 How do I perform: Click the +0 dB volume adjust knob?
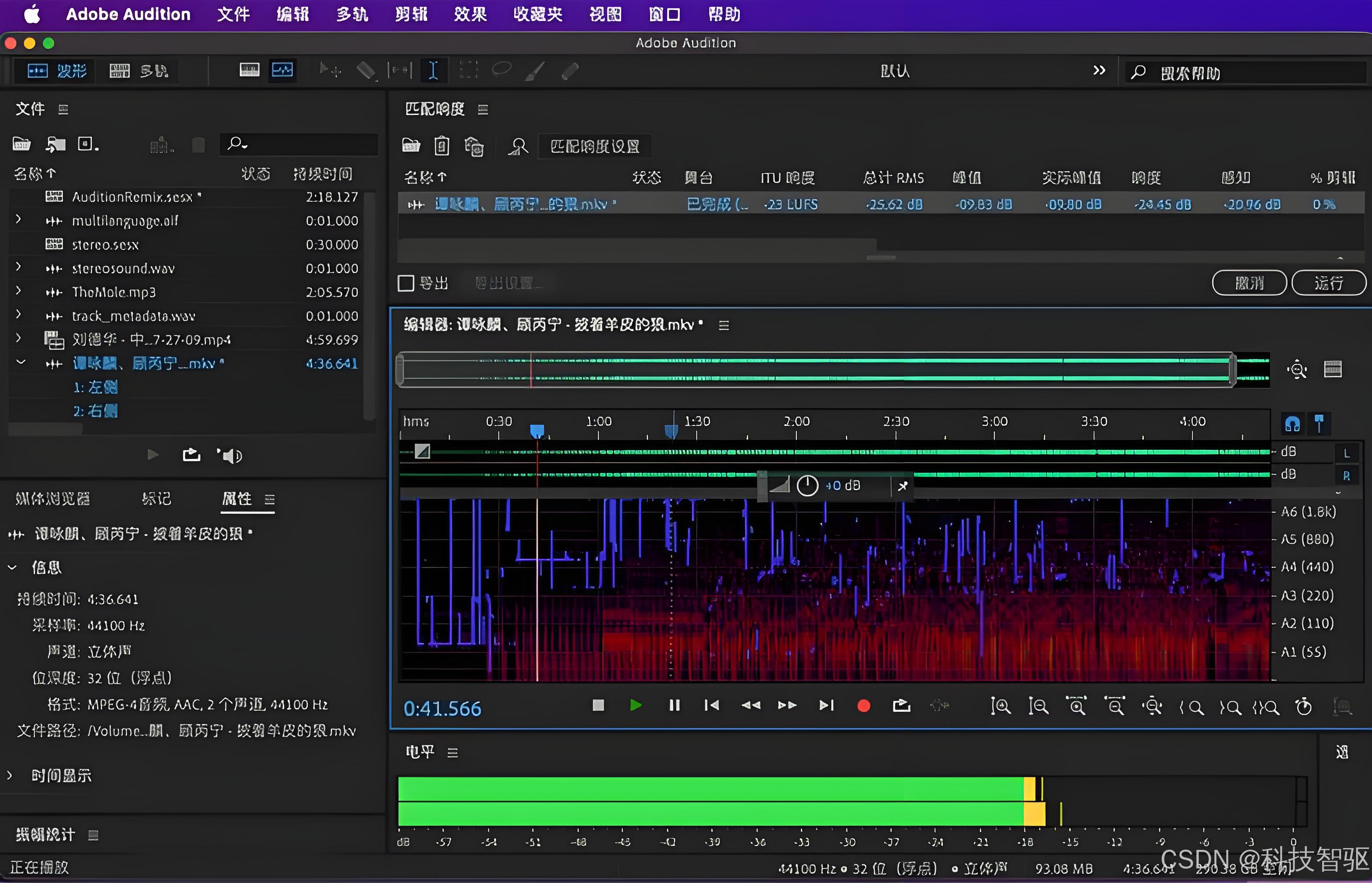pos(807,486)
